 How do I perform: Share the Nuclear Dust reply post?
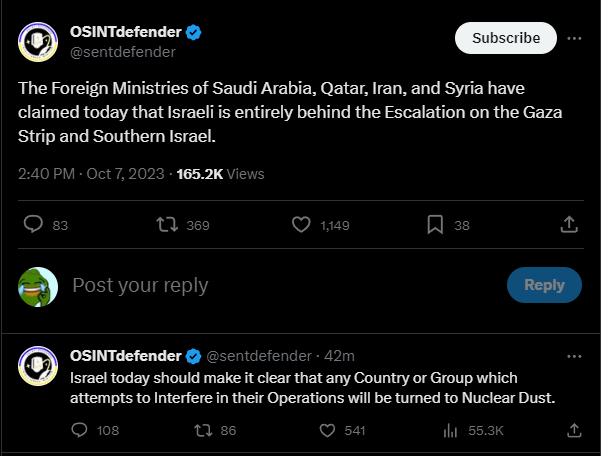[574, 430]
